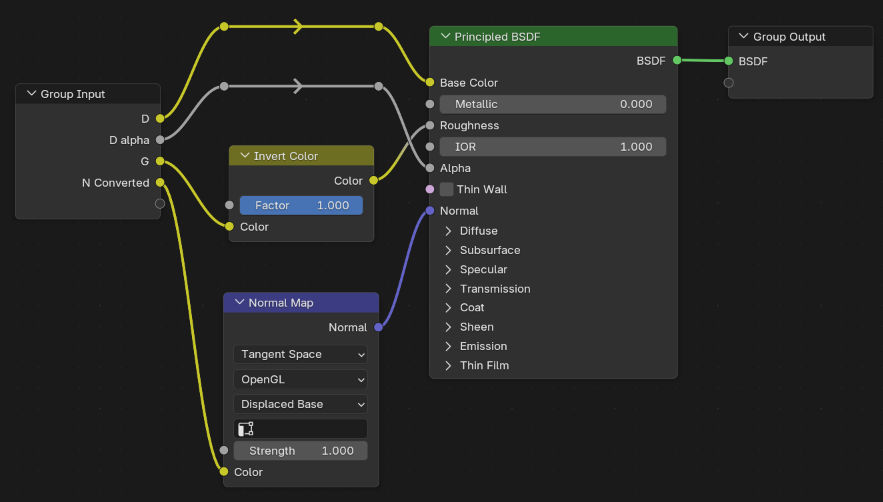The width and height of the screenshot is (883, 502).
Task: Click the left gray reroute node
Action: point(224,86)
